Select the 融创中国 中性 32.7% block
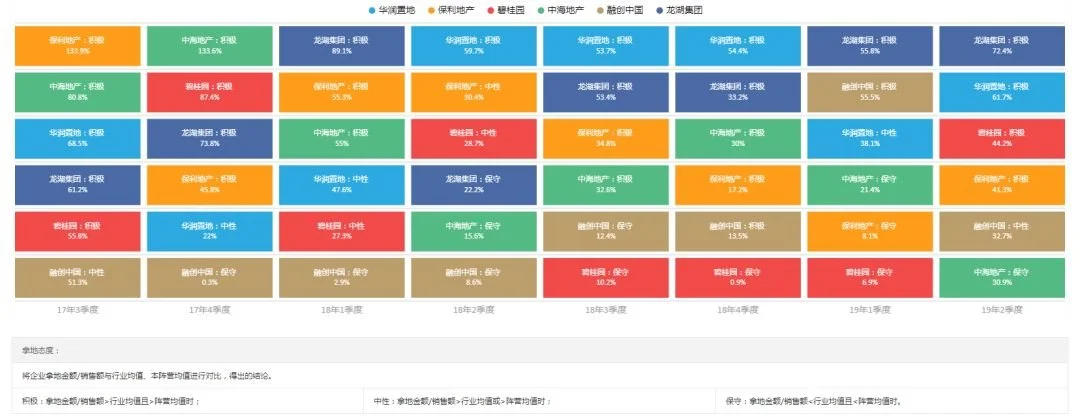This screenshot has height=419, width=1080. pyautogui.click(x=1002, y=232)
